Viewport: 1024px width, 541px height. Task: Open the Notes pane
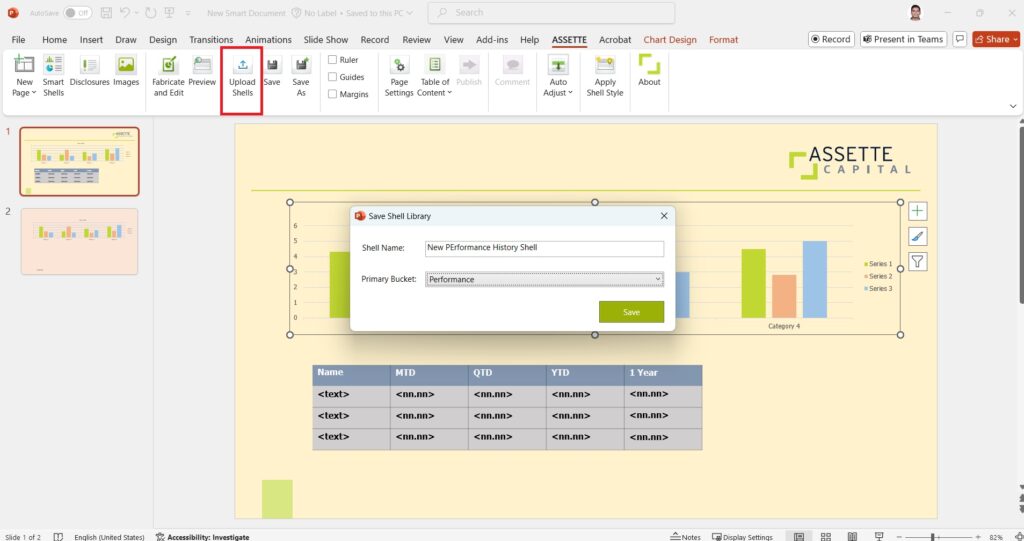coord(686,536)
